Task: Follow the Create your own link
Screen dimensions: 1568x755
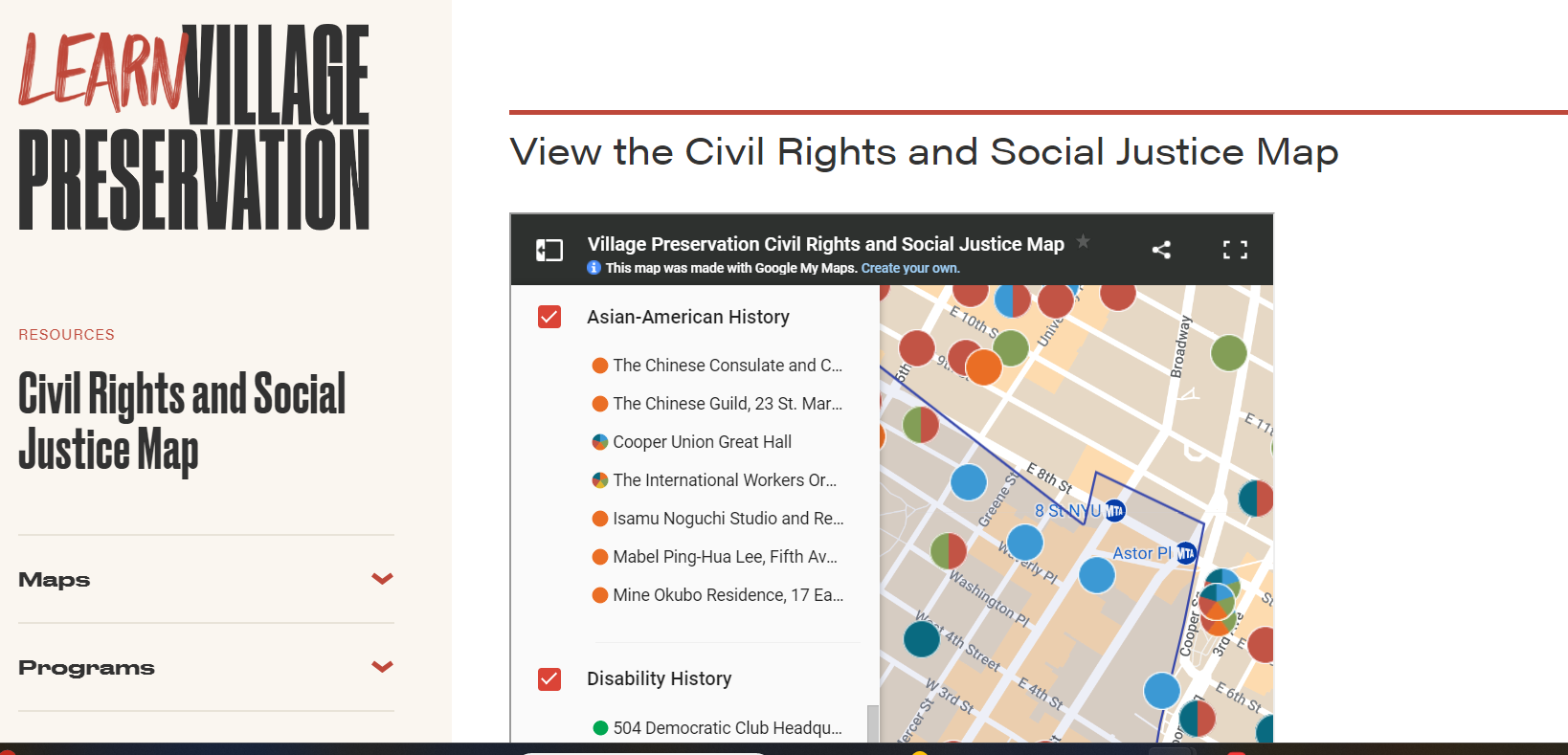Action: click(910, 268)
